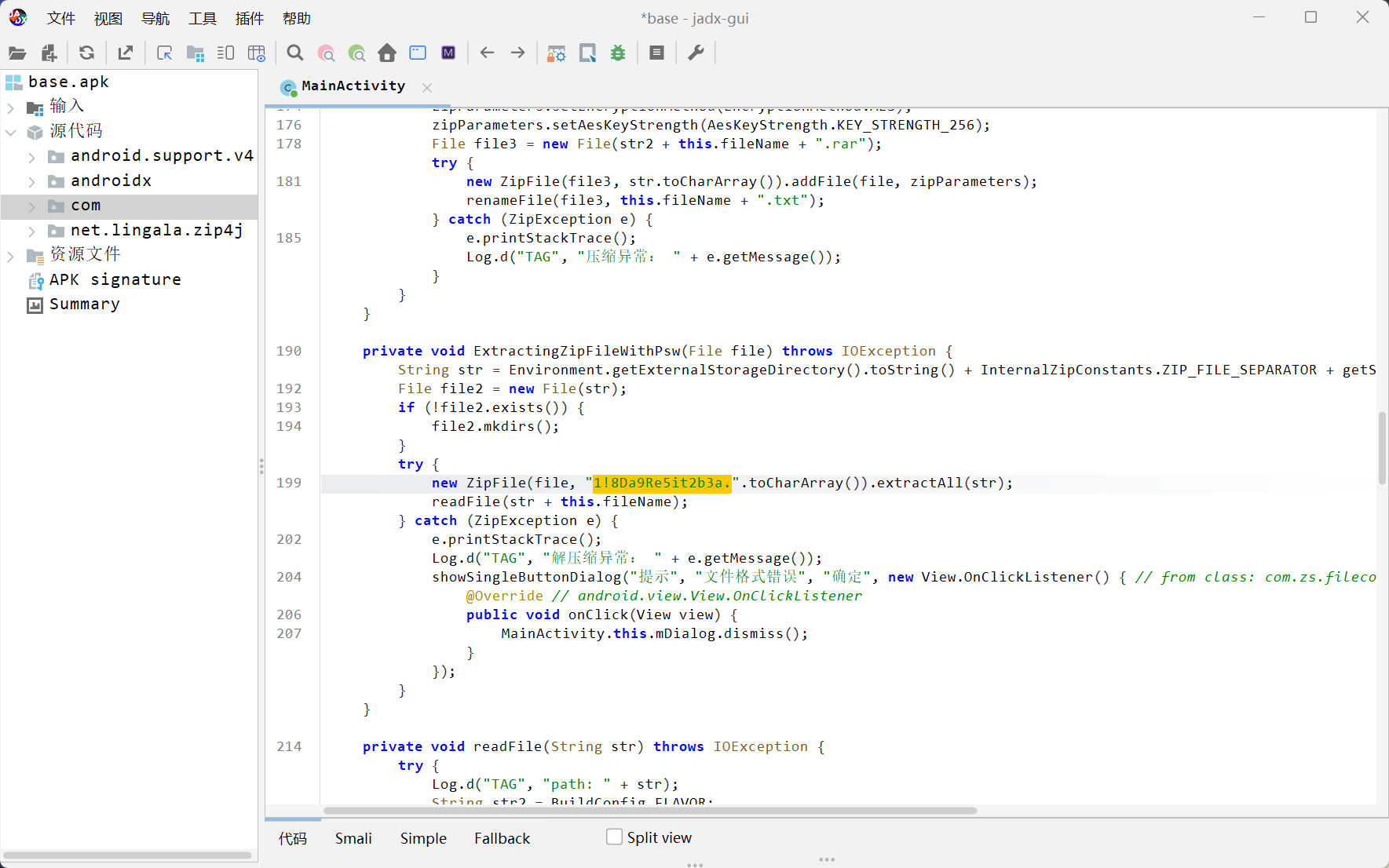Open preferences with the wrench icon

(x=696, y=53)
